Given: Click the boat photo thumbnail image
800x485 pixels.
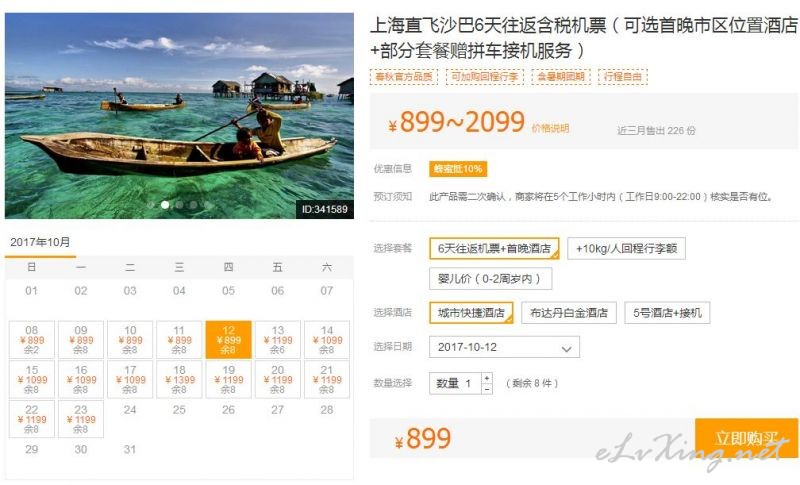Looking at the screenshot, I should (179, 116).
